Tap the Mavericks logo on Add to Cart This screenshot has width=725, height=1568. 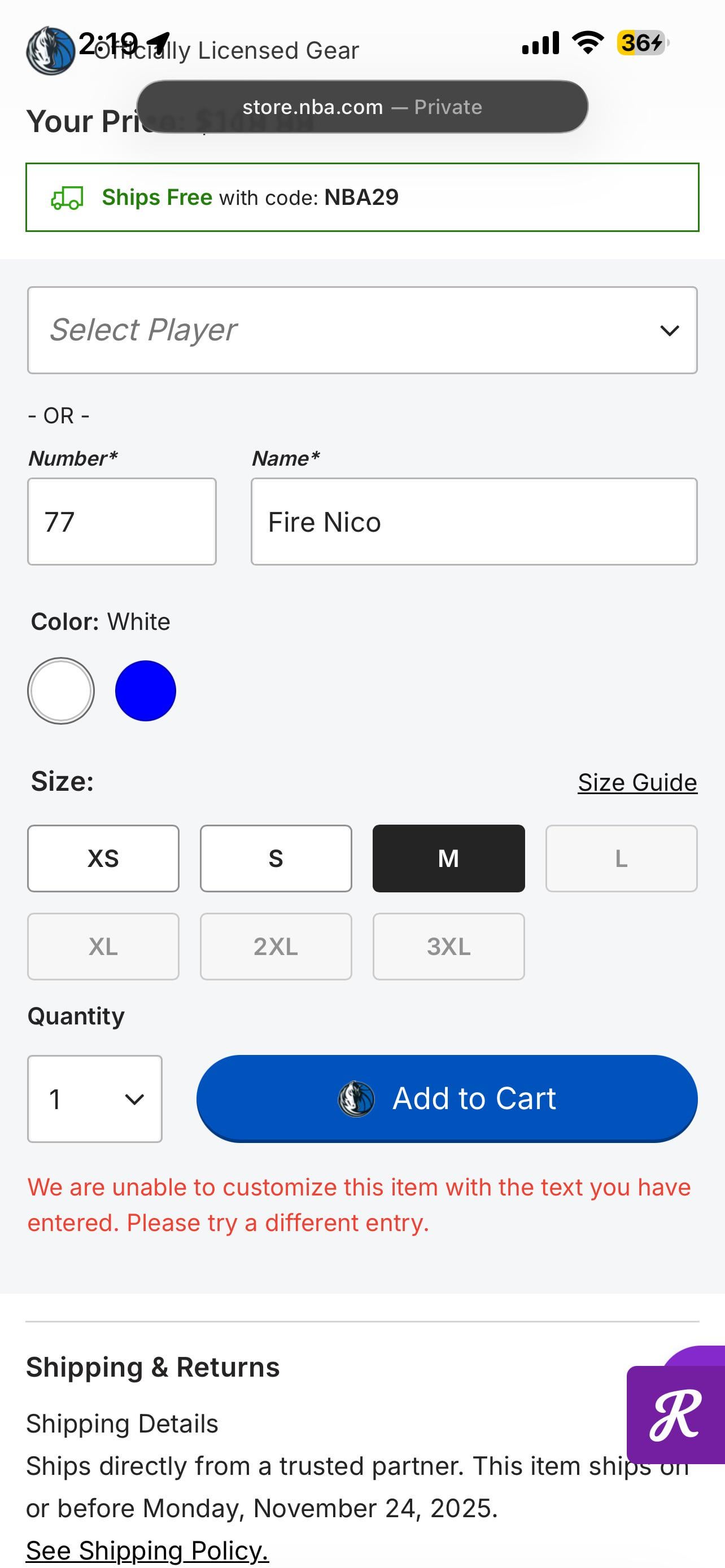tap(356, 1099)
